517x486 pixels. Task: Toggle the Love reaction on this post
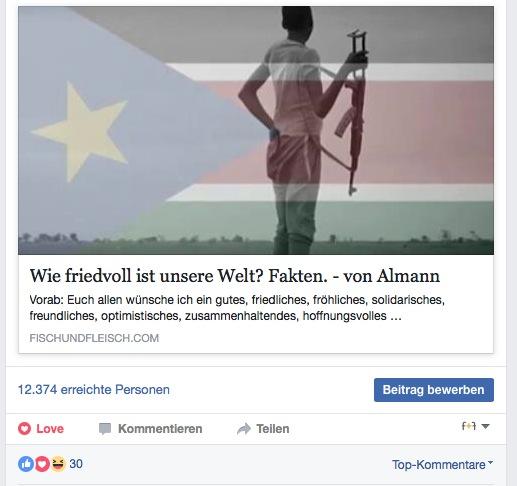(41, 429)
